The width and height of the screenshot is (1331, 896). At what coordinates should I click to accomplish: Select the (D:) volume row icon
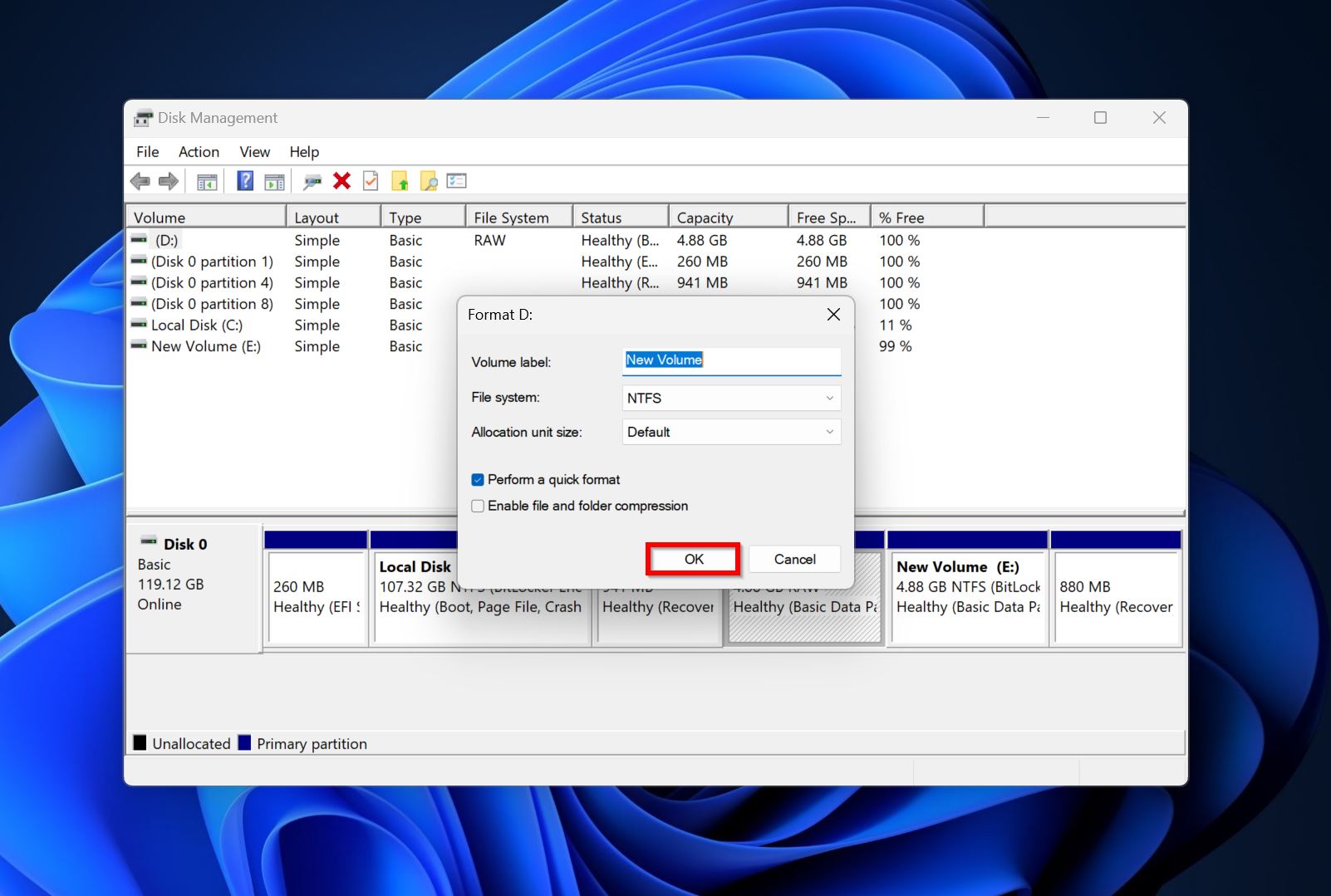(x=139, y=240)
